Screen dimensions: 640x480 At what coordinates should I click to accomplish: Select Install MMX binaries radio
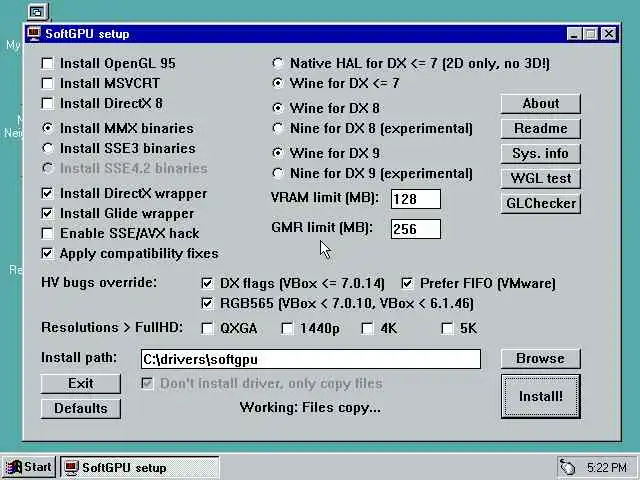[x=48, y=128]
